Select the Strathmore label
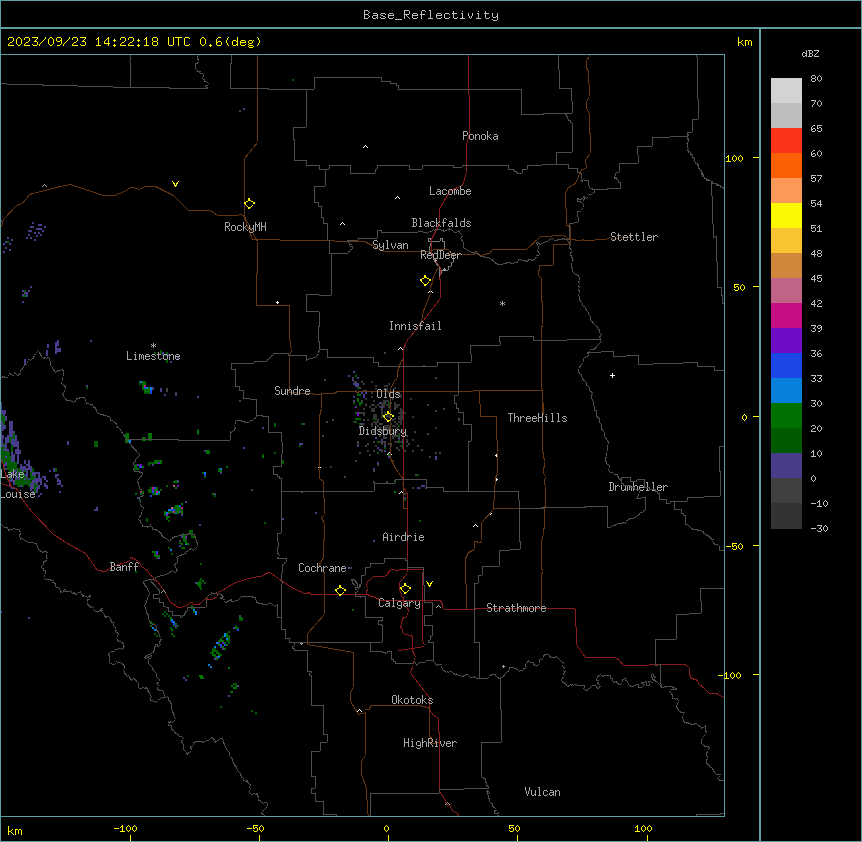Screen dimensions: 862x842 click(x=516, y=608)
